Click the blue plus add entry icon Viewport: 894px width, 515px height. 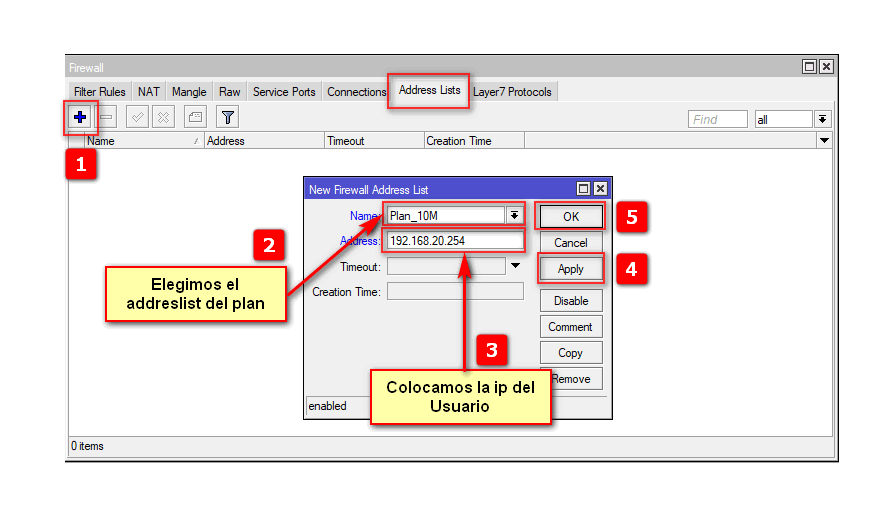click(80, 118)
